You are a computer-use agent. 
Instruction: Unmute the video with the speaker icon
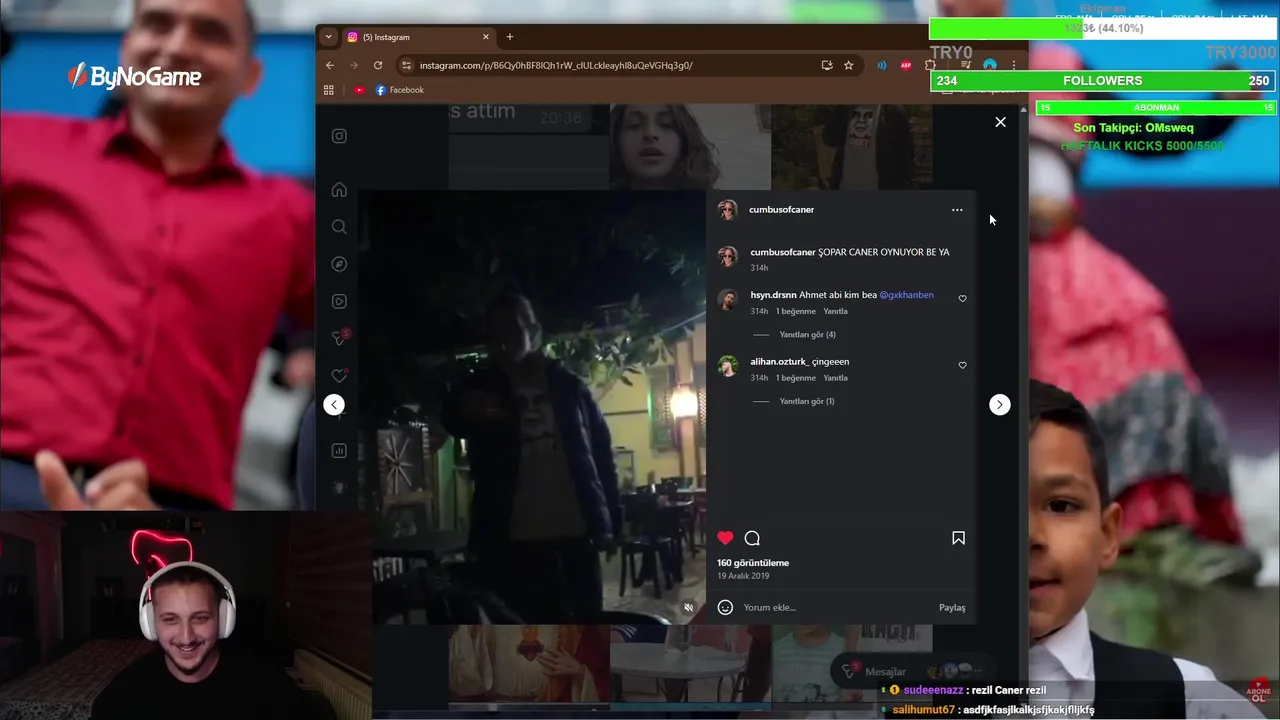click(688, 607)
